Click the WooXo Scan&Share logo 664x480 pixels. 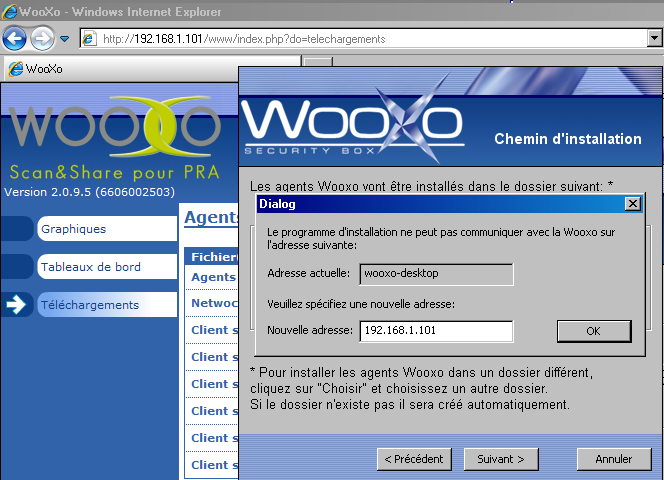point(115,138)
